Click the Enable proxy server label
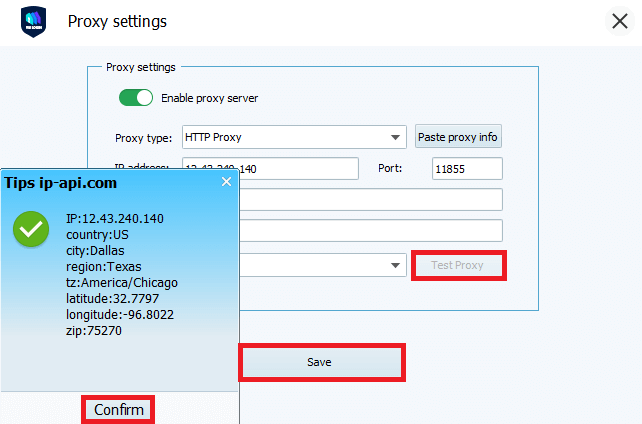The height and width of the screenshot is (424, 642). pyautogui.click(x=209, y=98)
